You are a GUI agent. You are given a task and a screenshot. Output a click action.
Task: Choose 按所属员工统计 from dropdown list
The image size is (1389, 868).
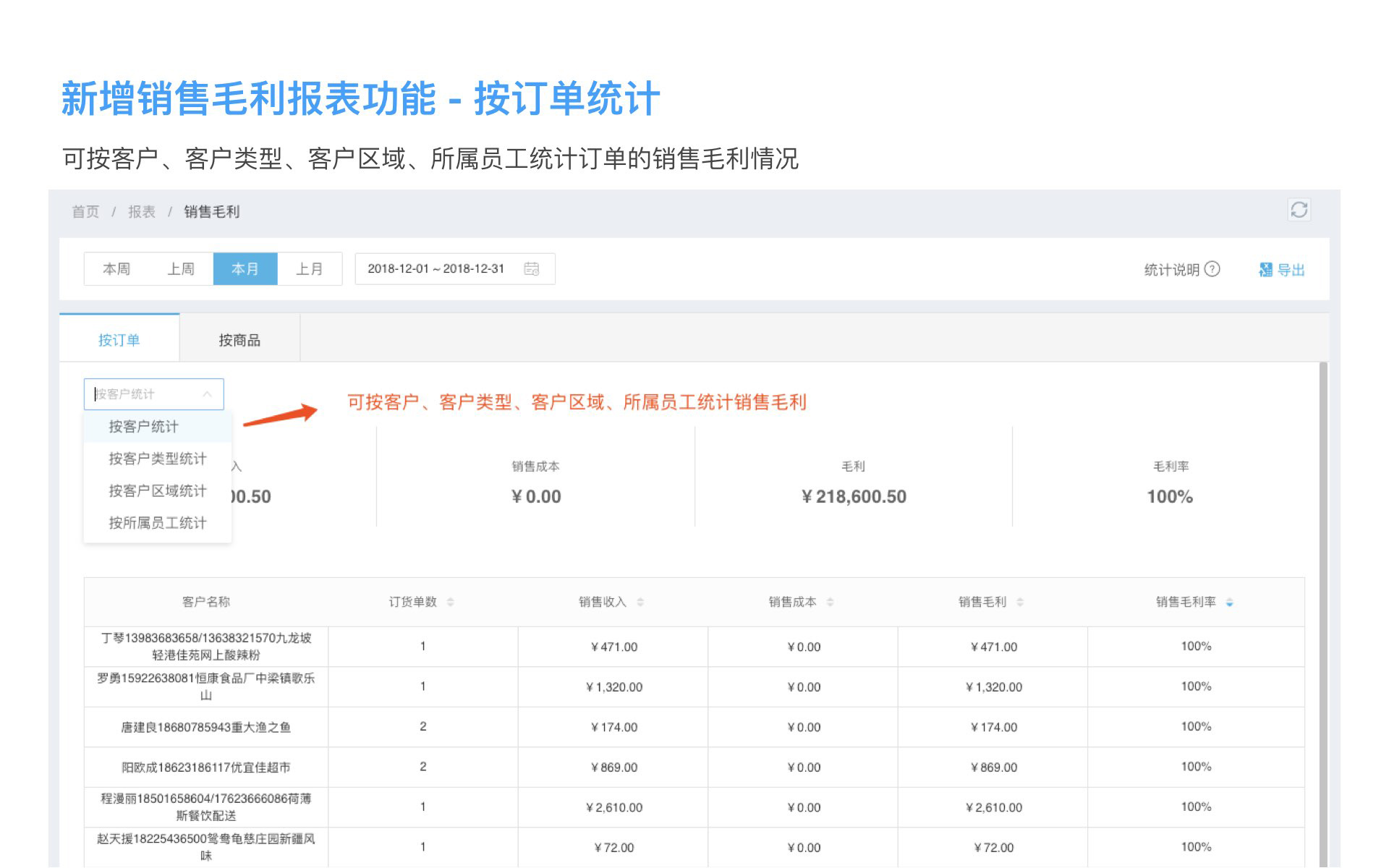pos(157,523)
